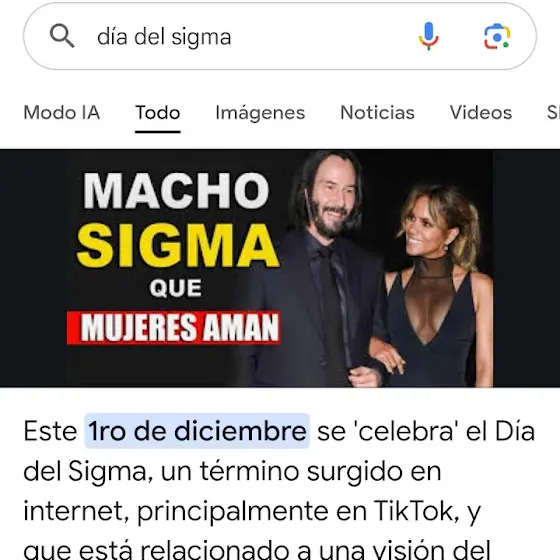The height and width of the screenshot is (560, 560).
Task: Switch to the Videos tab
Action: click(x=481, y=113)
